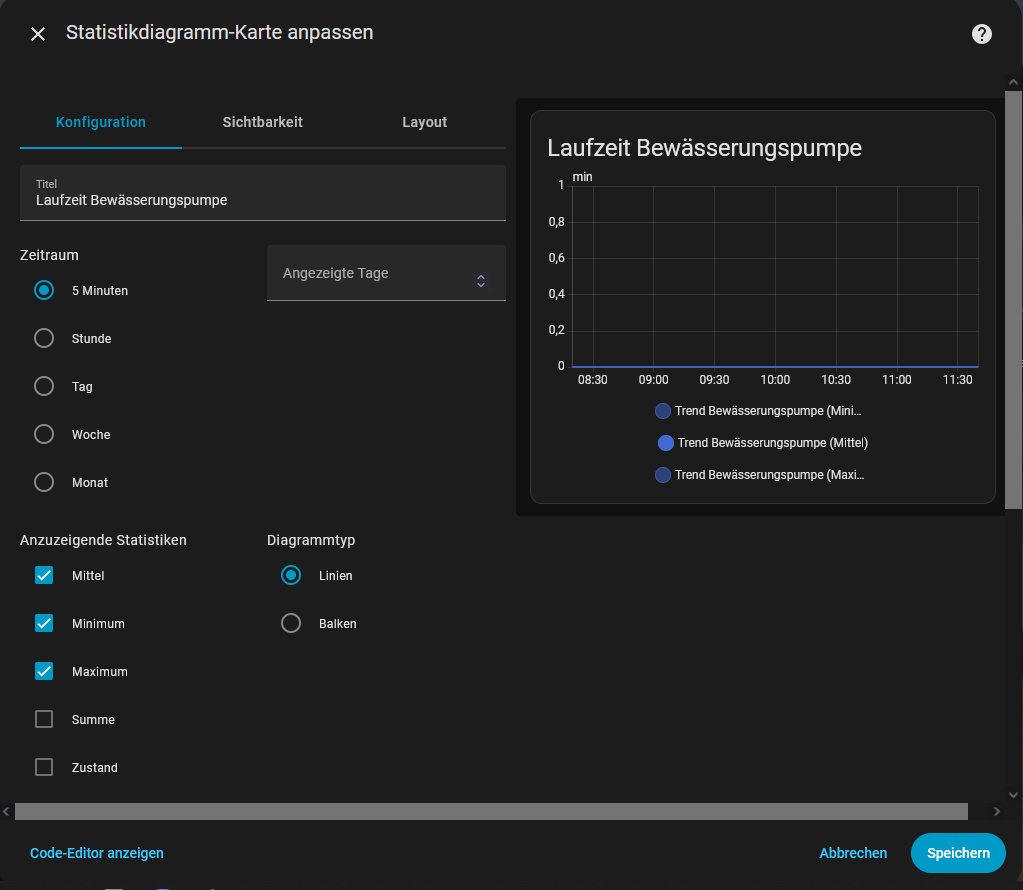Select the Stunde period radio button
Screen dimensions: 1023x890
tap(44, 339)
